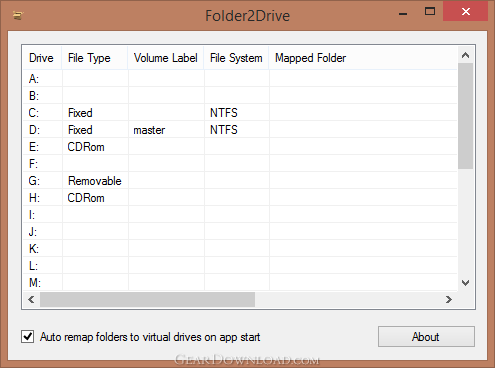This screenshot has height=368, width=495.
Task: Click the horizontal scrollbar left arrow
Action: click(x=31, y=299)
